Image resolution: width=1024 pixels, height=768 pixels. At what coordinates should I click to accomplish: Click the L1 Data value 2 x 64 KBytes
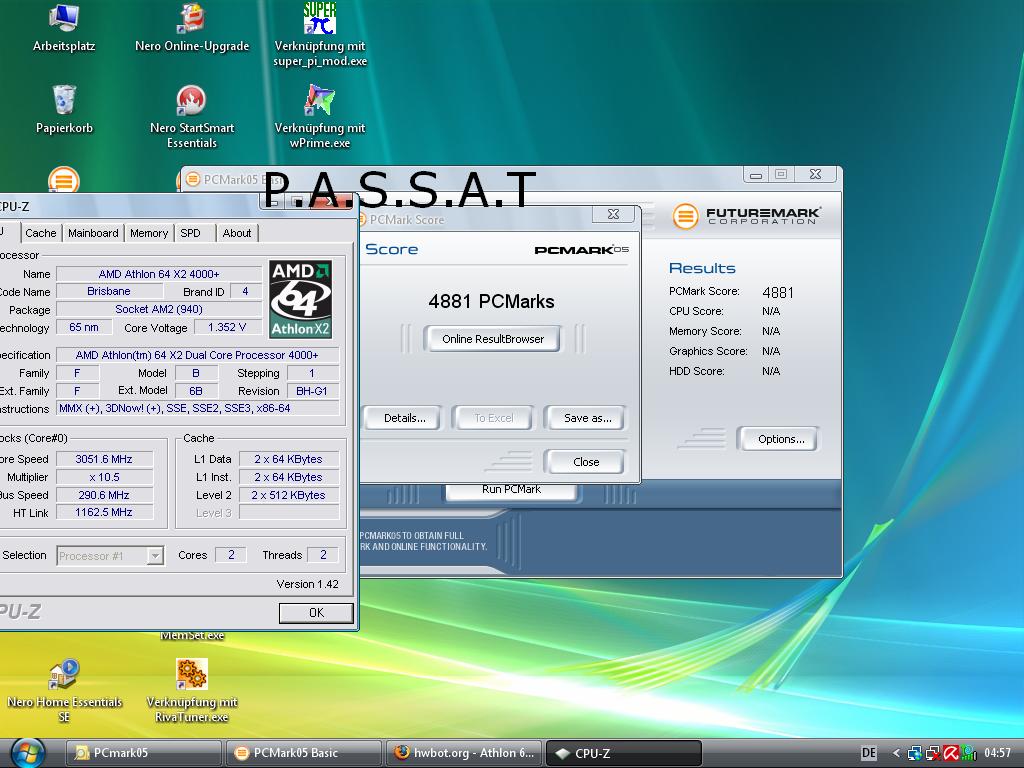[289, 459]
